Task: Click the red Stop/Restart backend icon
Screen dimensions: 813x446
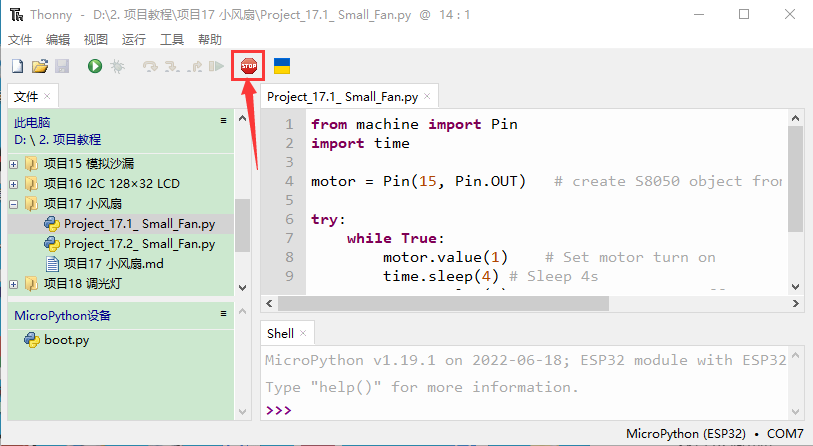Action: 248,66
